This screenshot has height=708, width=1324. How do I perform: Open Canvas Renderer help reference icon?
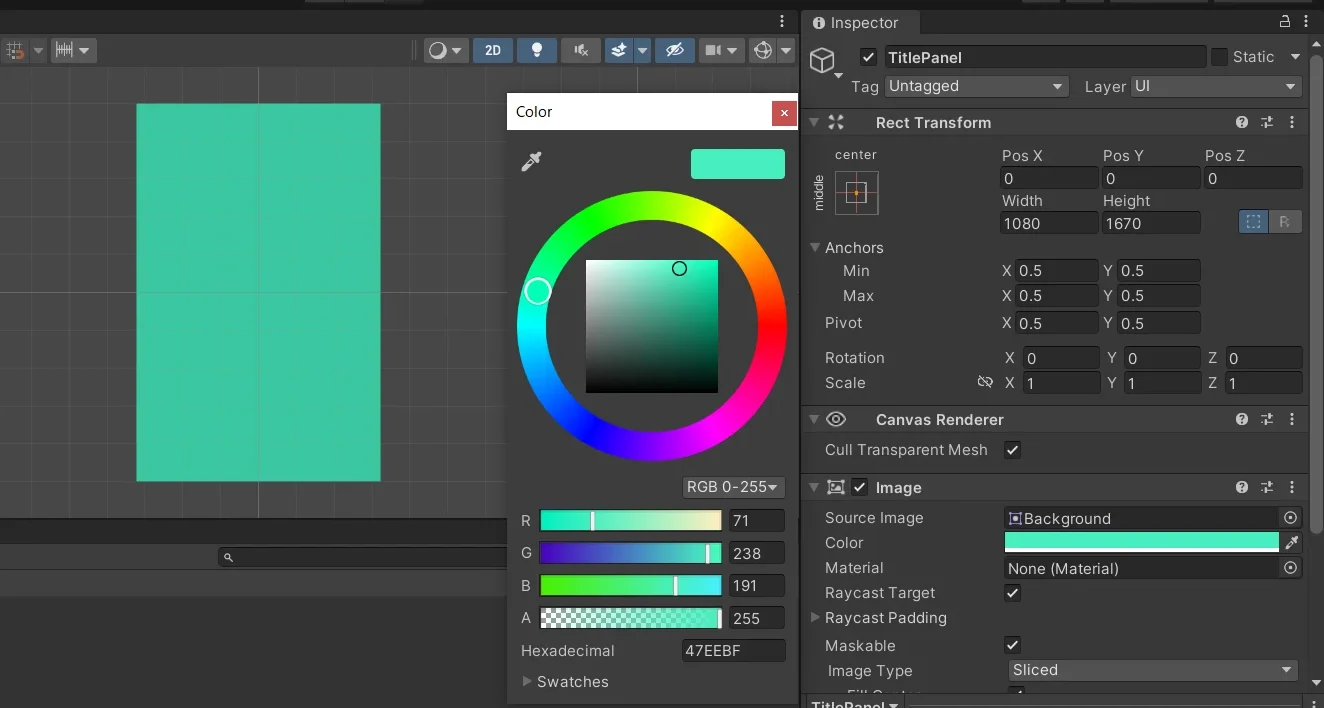[1242, 420]
